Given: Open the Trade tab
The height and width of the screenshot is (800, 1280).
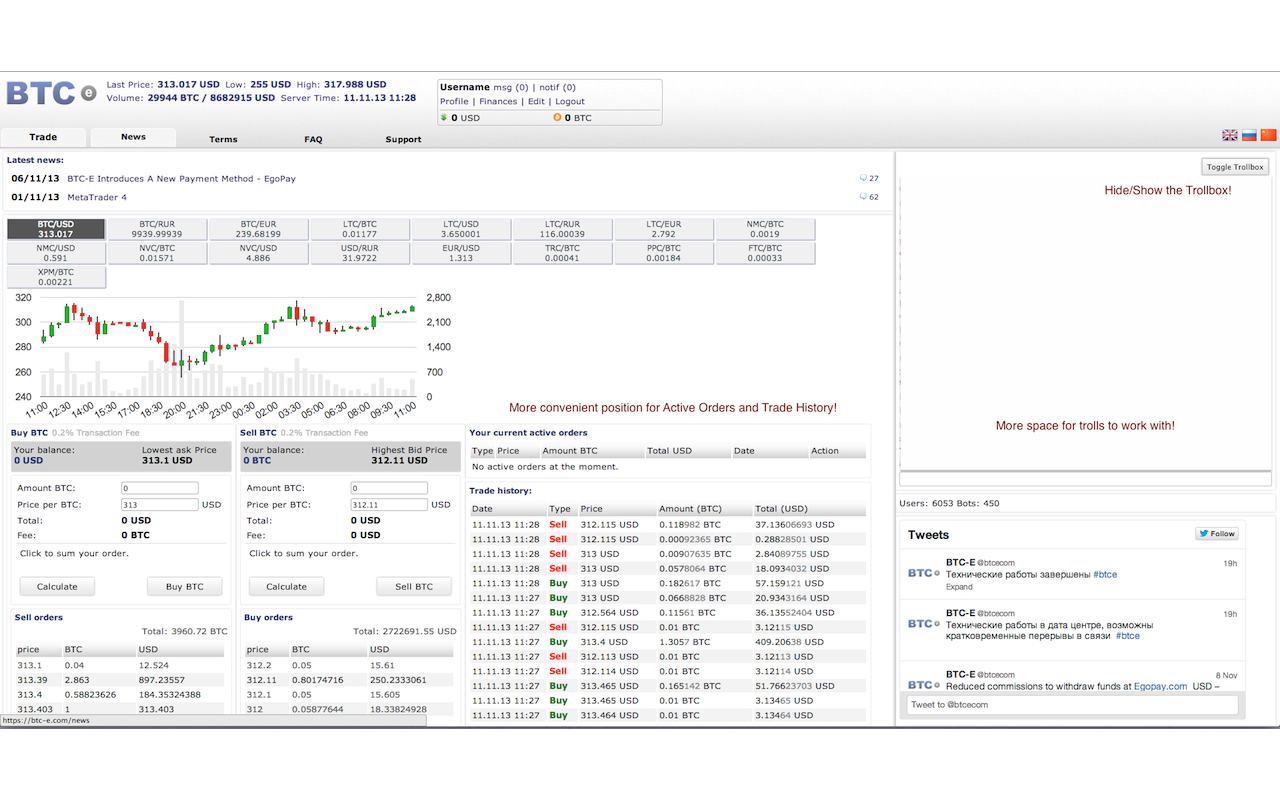Looking at the screenshot, I should tap(43, 137).
